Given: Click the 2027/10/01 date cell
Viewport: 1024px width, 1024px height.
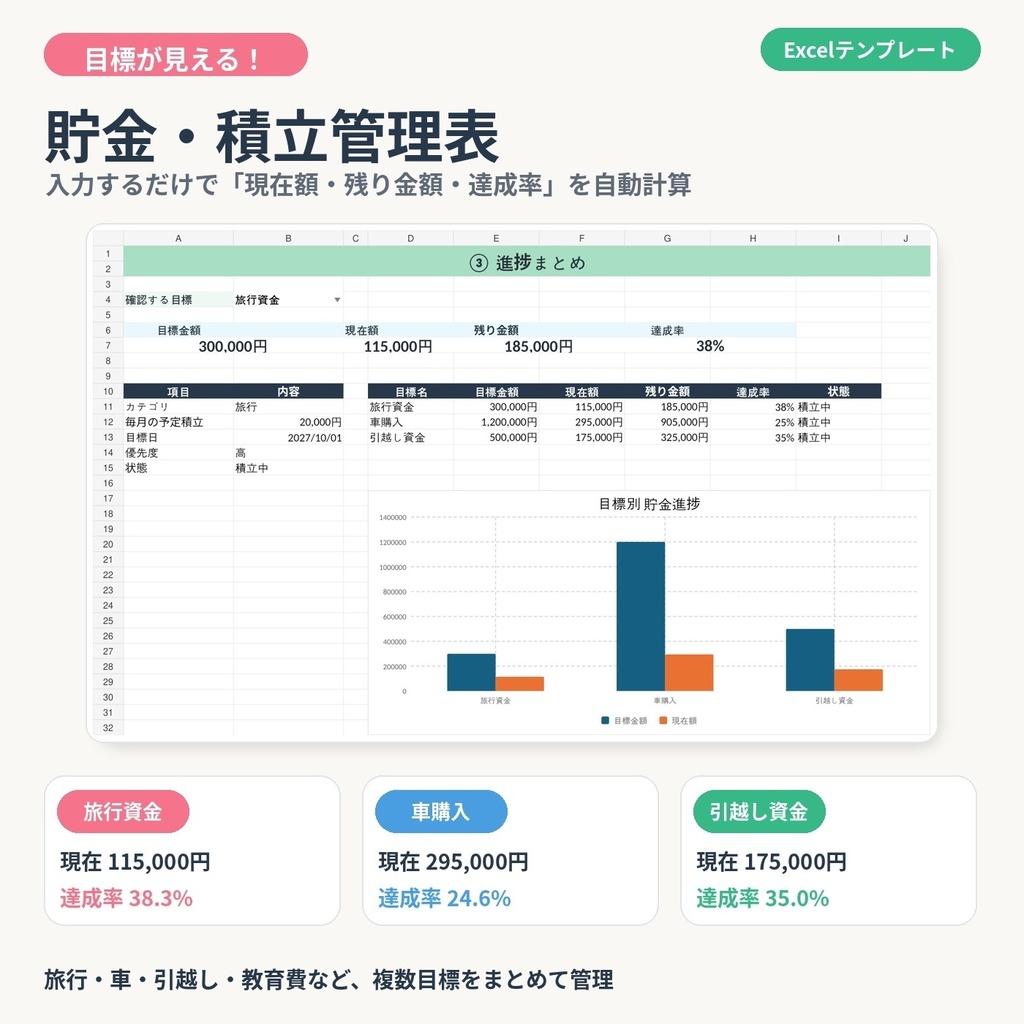Looking at the screenshot, I should (288, 438).
